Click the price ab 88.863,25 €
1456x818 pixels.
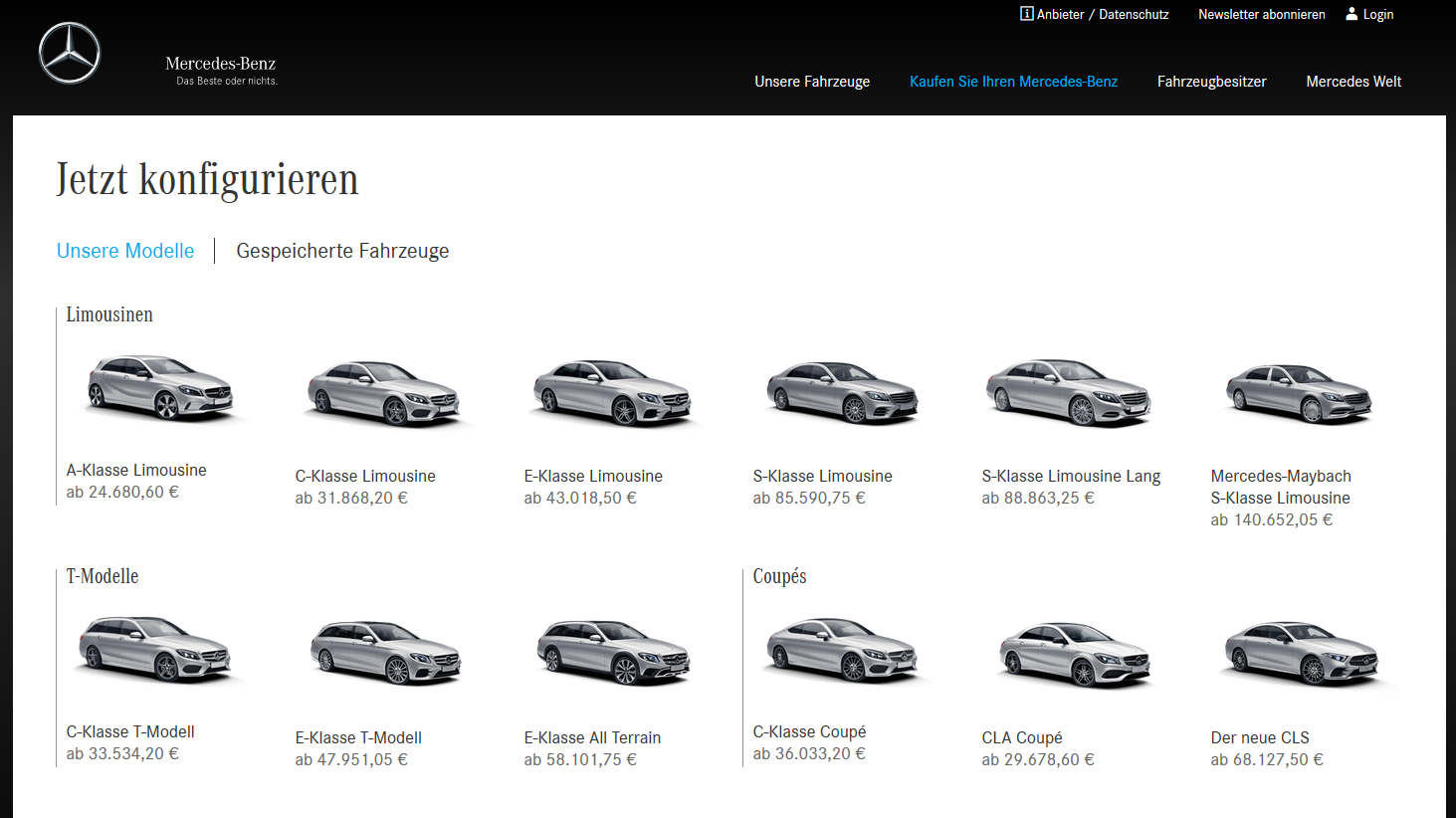click(1038, 498)
